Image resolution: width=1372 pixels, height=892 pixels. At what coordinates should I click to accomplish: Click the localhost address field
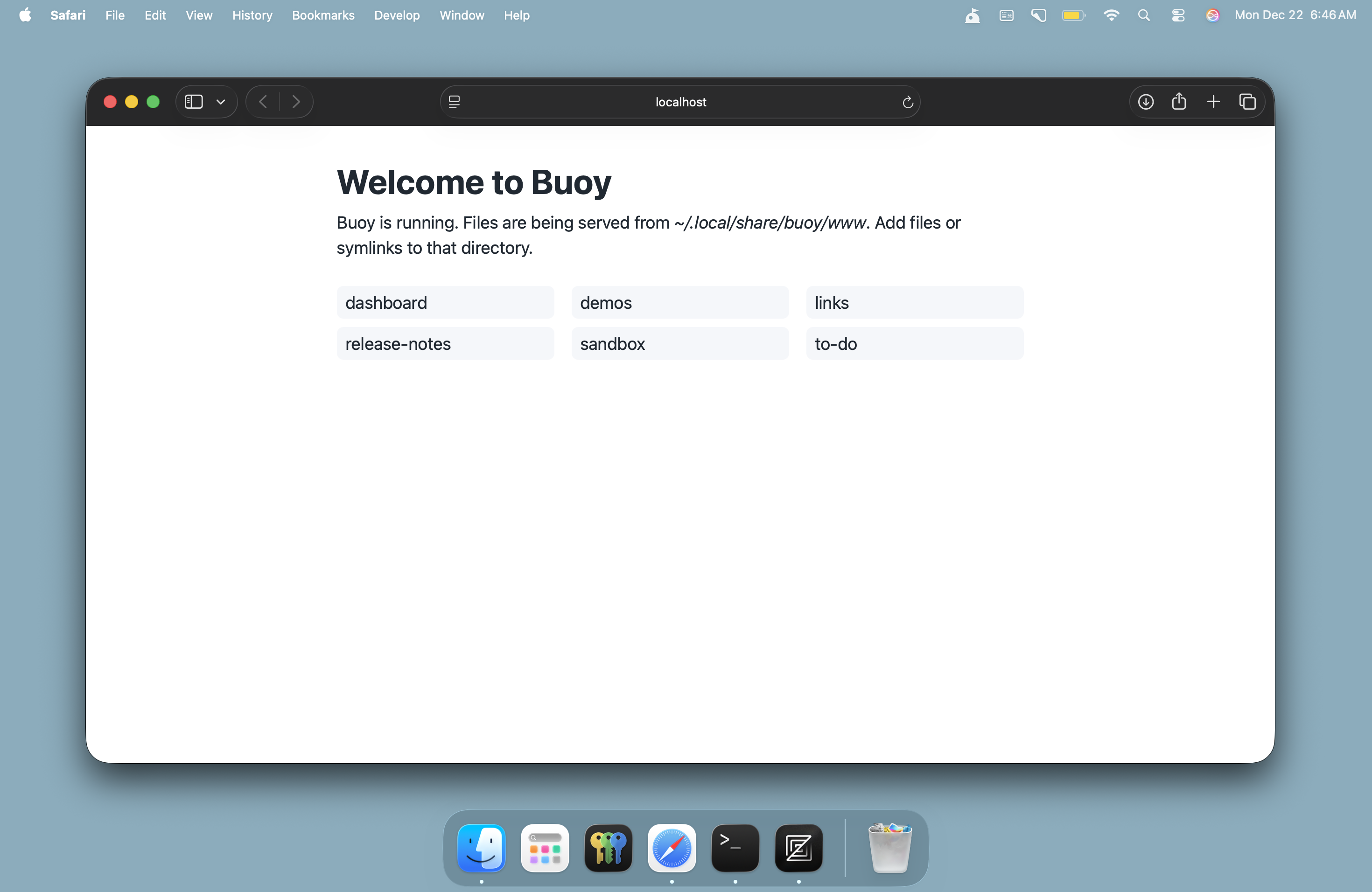pyautogui.click(x=680, y=102)
